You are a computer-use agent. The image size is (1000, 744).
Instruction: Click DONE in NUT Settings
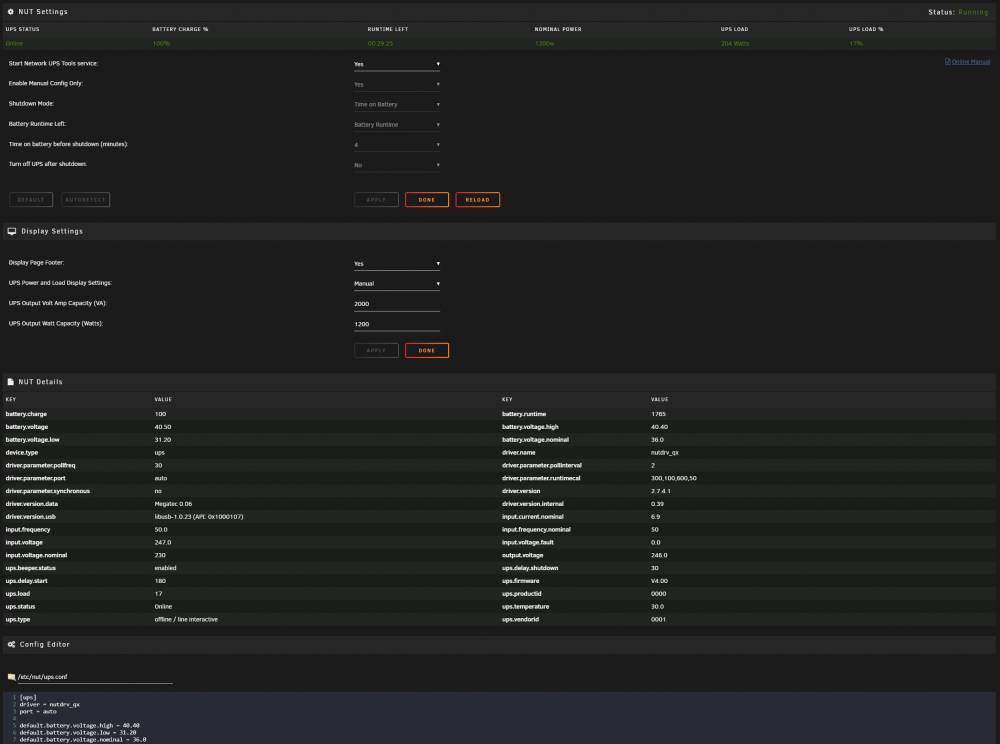click(x=427, y=200)
